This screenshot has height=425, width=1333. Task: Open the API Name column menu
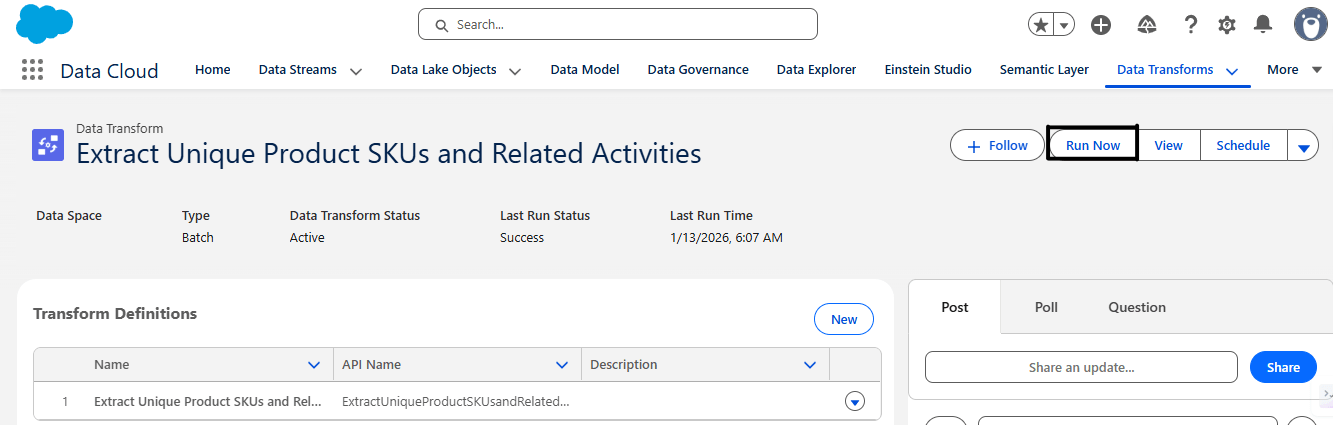(562, 365)
